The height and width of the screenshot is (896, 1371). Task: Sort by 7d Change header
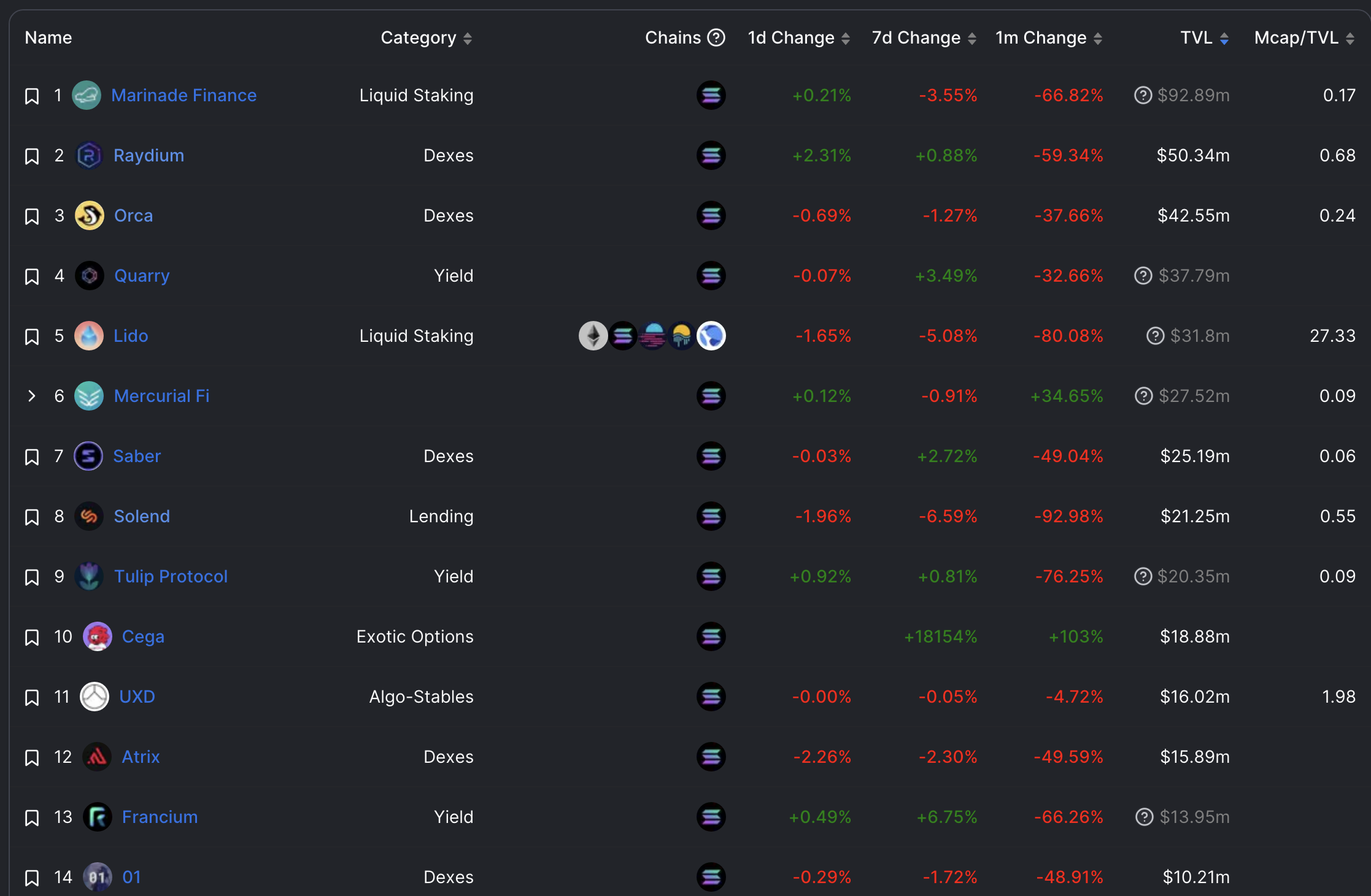(x=924, y=38)
